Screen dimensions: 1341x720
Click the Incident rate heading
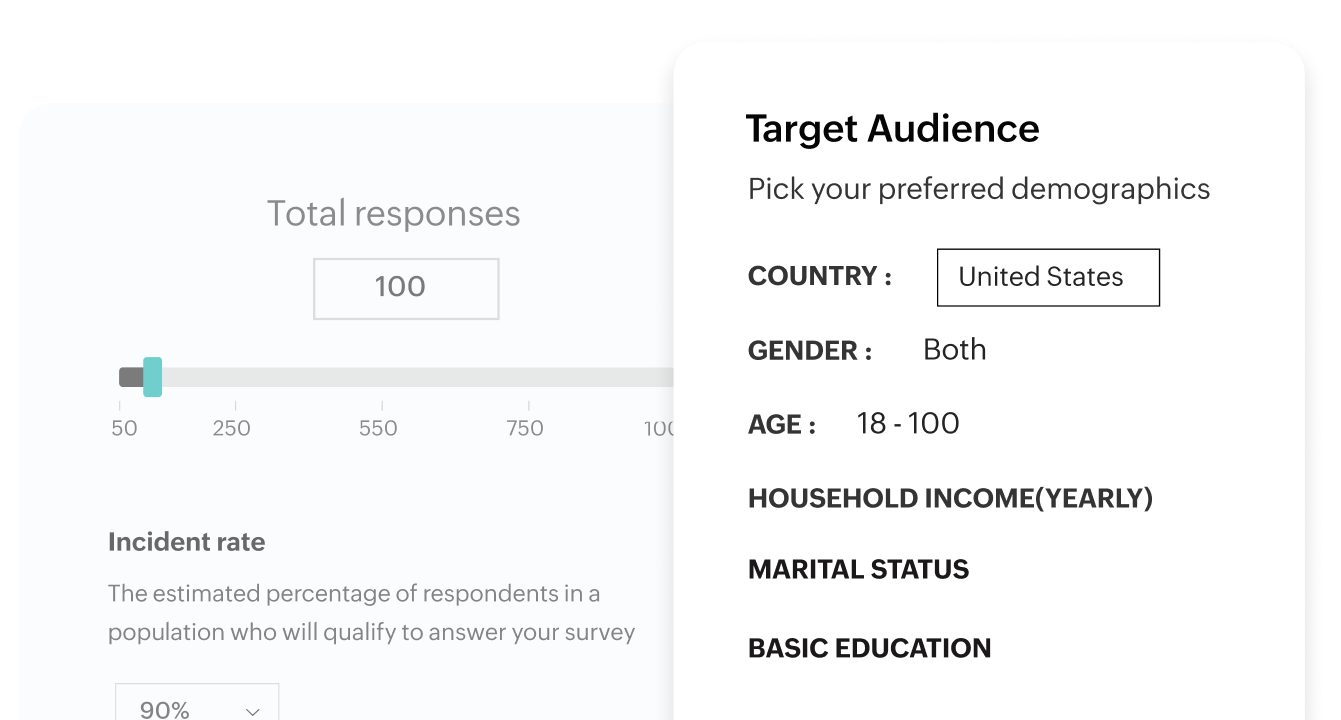click(186, 541)
